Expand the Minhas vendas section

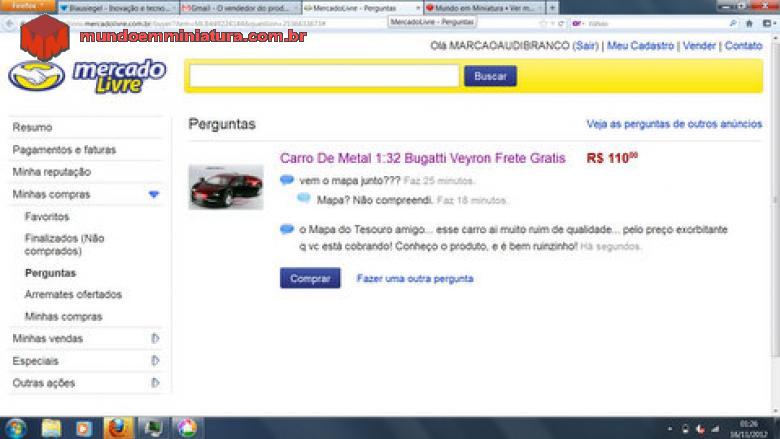pos(155,338)
